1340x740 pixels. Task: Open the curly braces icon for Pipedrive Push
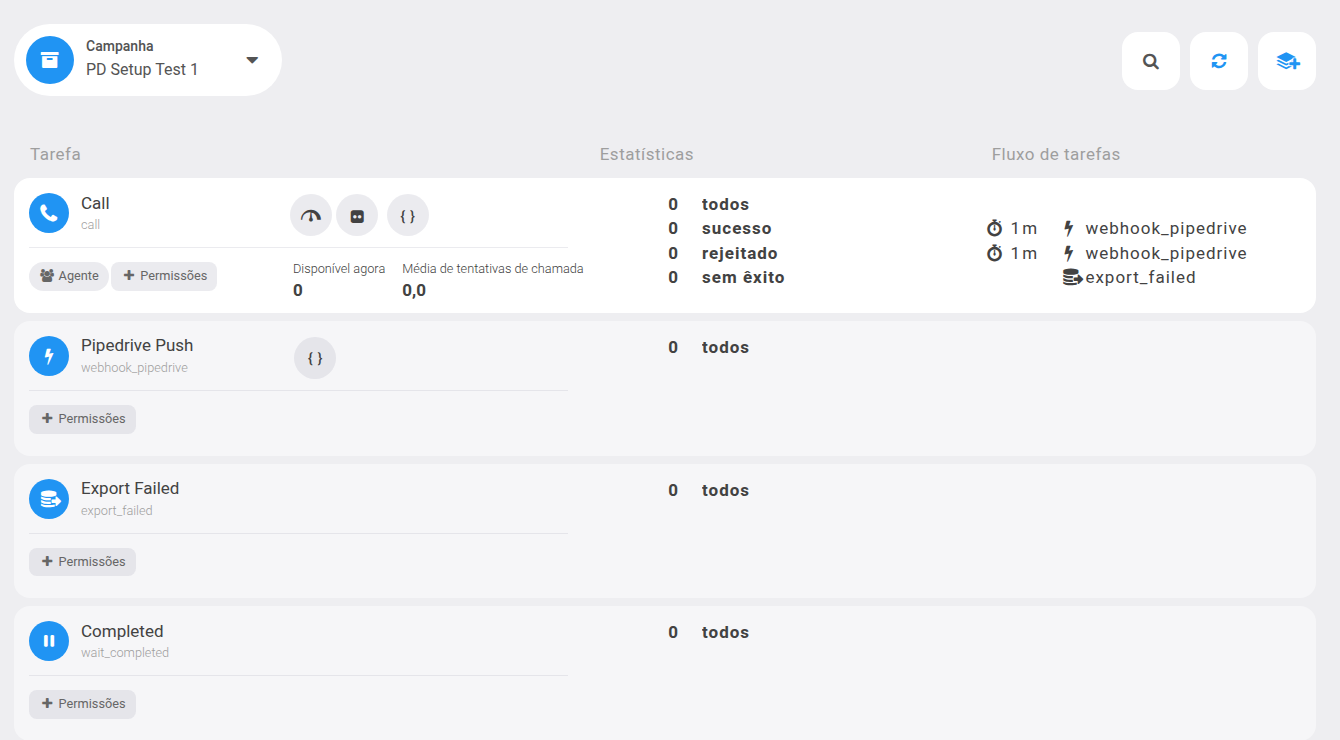point(315,358)
